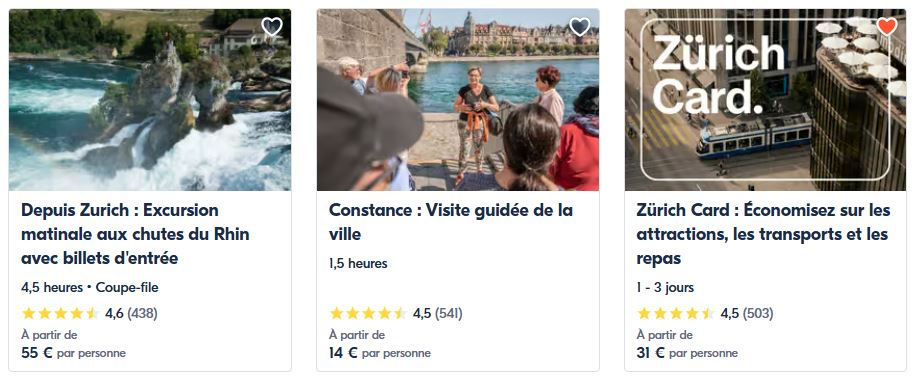Viewport: 921px width, 378px height.
Task: Open the Zürich Card tram image
Action: 765,100
